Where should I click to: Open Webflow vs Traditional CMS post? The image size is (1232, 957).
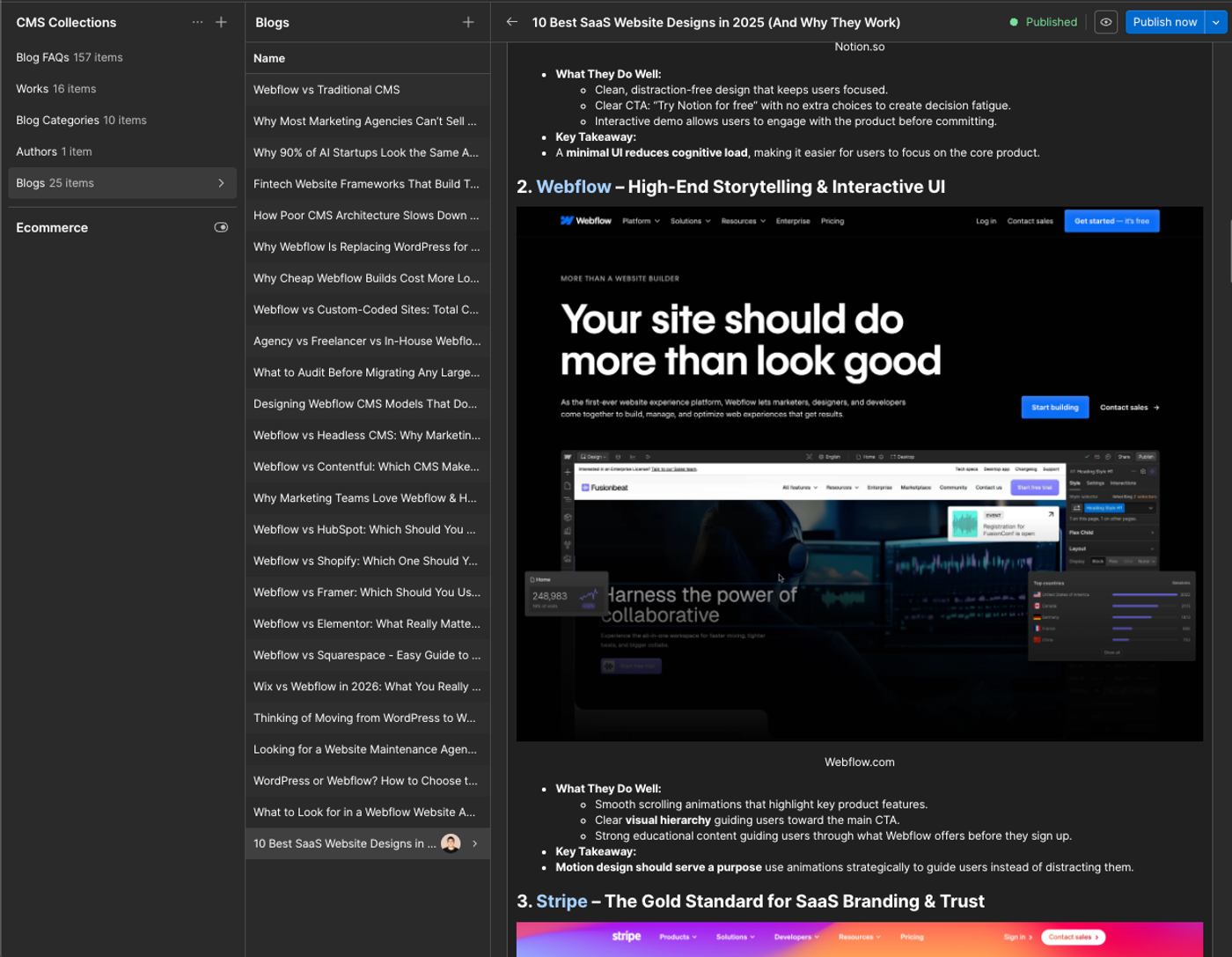[368, 90]
